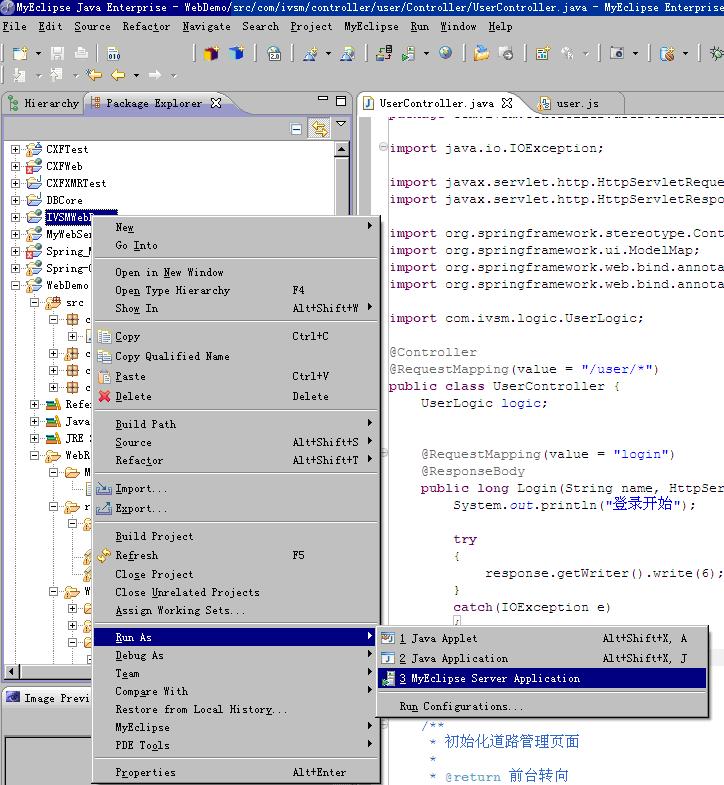
Task: Open the Refactor menu
Action: 146,27
